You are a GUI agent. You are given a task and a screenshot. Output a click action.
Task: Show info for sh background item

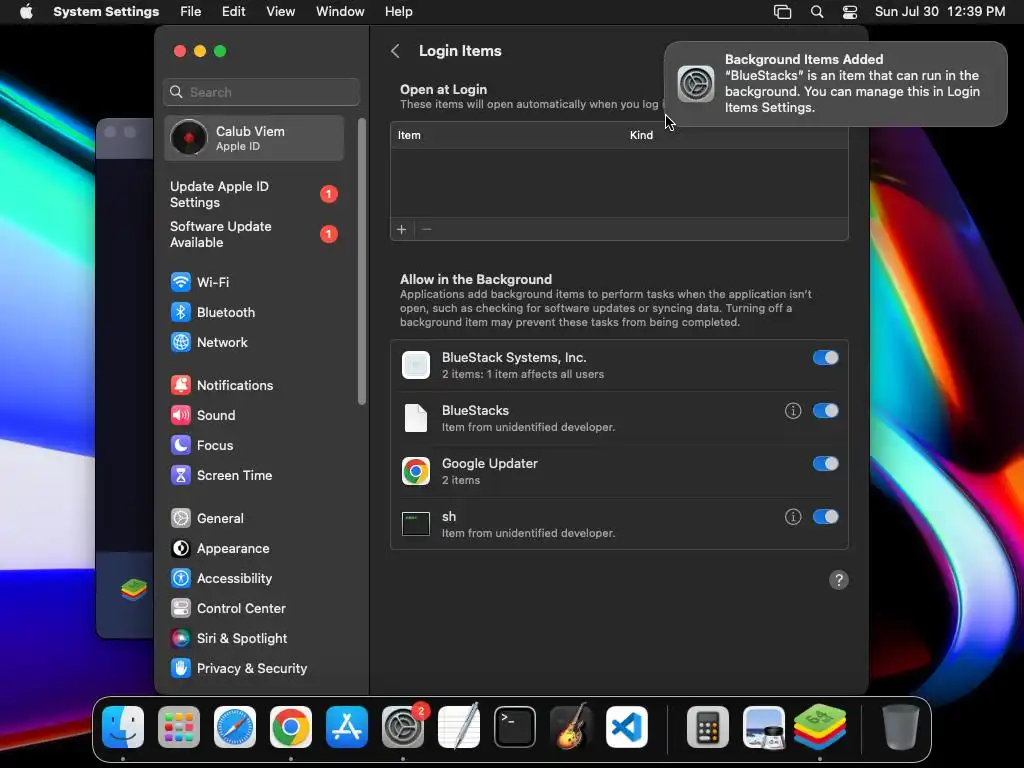coord(793,517)
